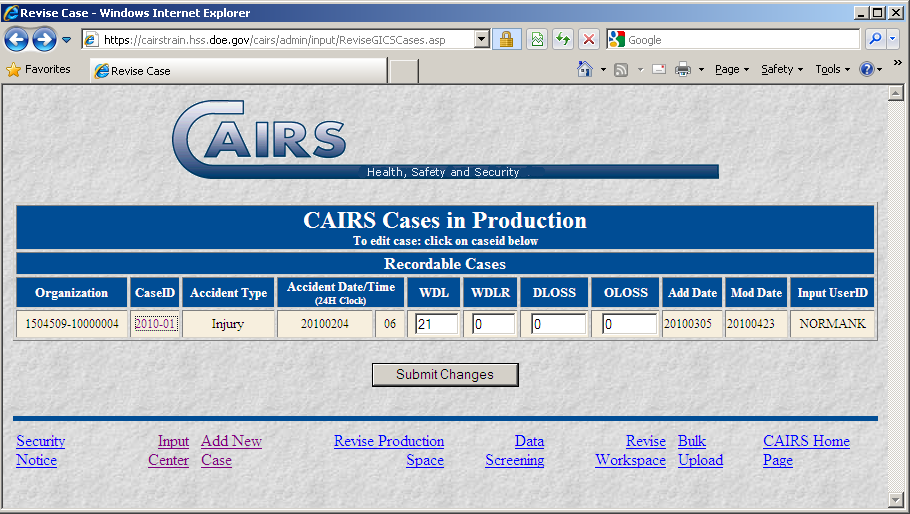This screenshot has width=910, height=514.
Task: Open the Add New Case link
Action: click(x=231, y=451)
